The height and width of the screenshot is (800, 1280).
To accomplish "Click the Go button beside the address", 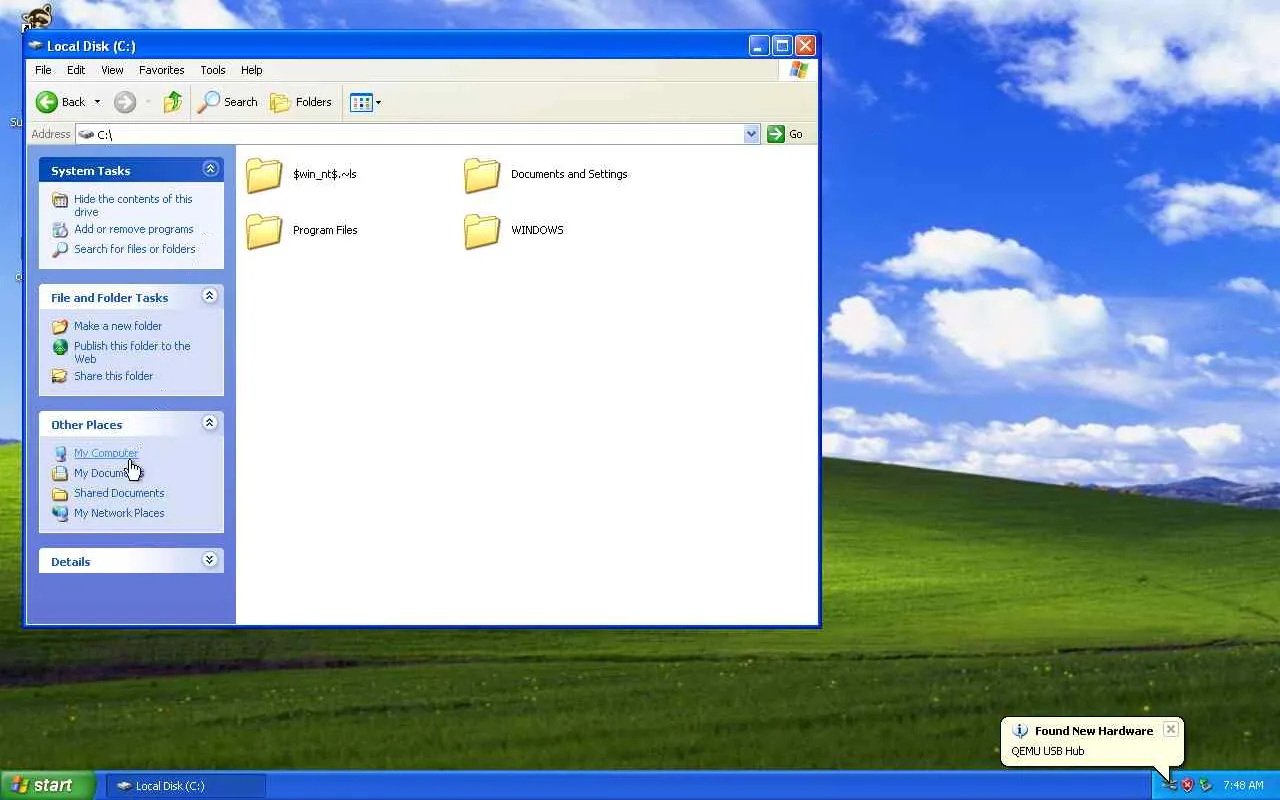I will tap(785, 134).
